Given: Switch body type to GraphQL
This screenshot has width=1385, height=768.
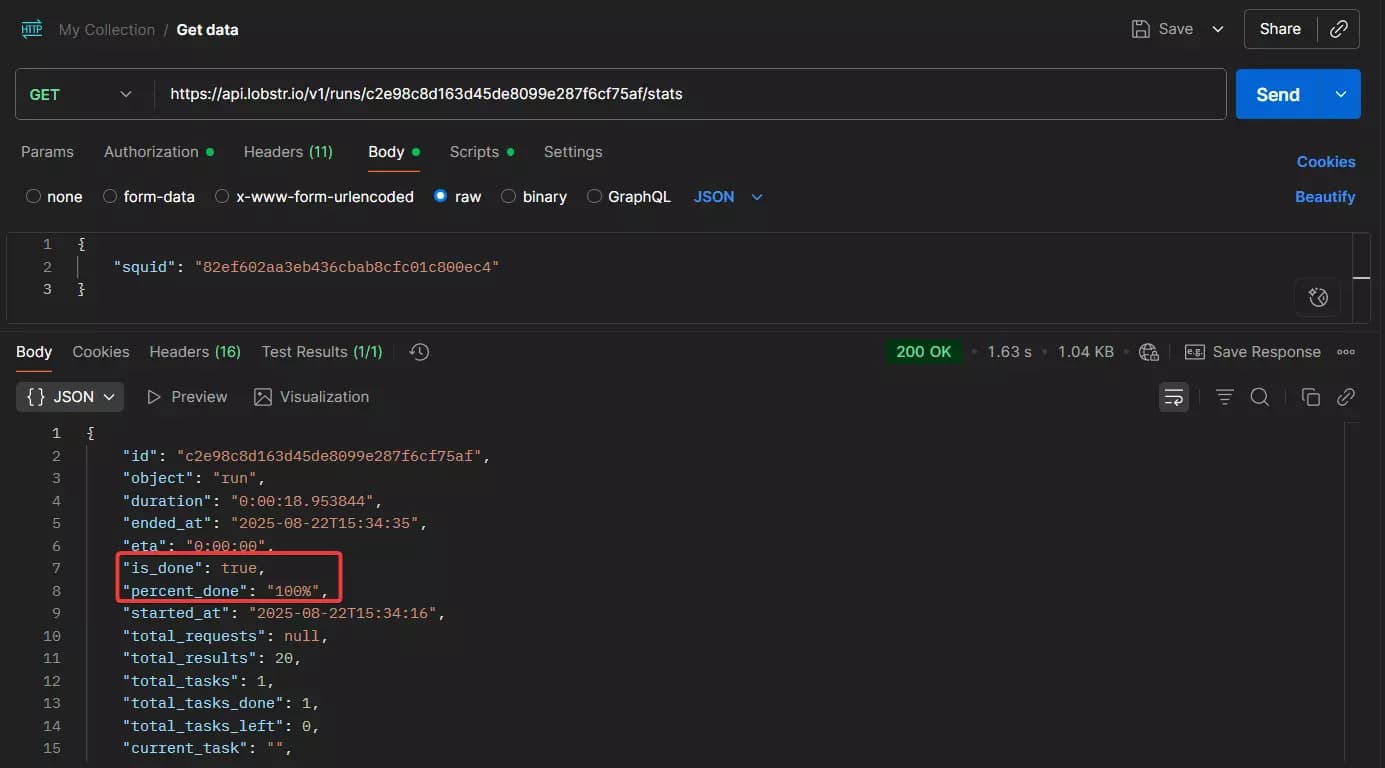Looking at the screenshot, I should pos(629,197).
